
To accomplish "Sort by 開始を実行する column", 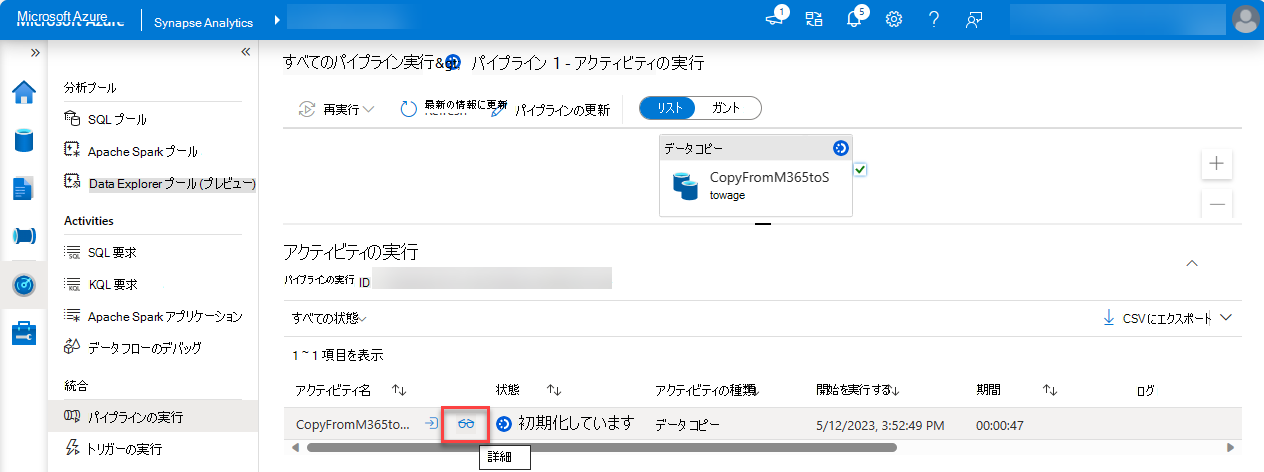I will point(858,389).
